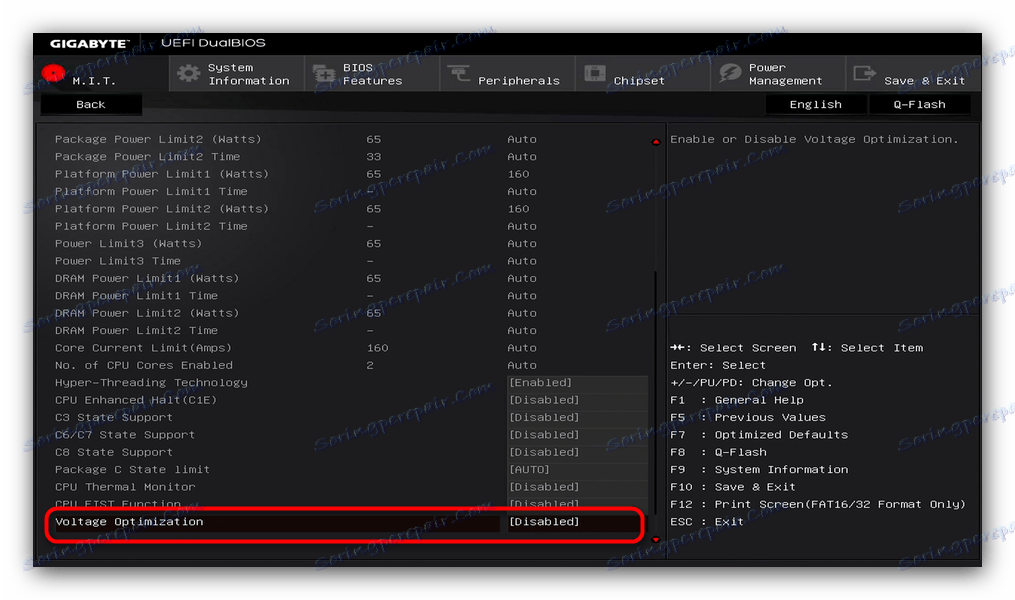Click the BIOS Features chip icon
This screenshot has width=1015, height=600.
(x=324, y=74)
